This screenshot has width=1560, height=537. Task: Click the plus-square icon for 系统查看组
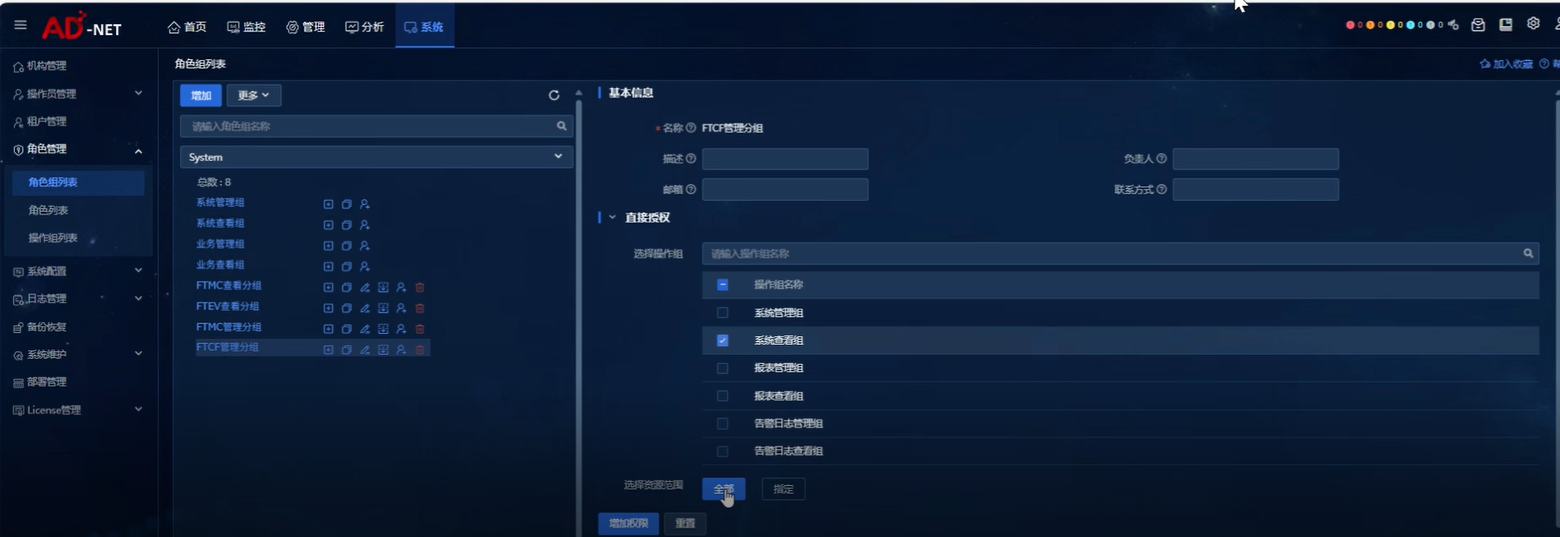tap(328, 225)
